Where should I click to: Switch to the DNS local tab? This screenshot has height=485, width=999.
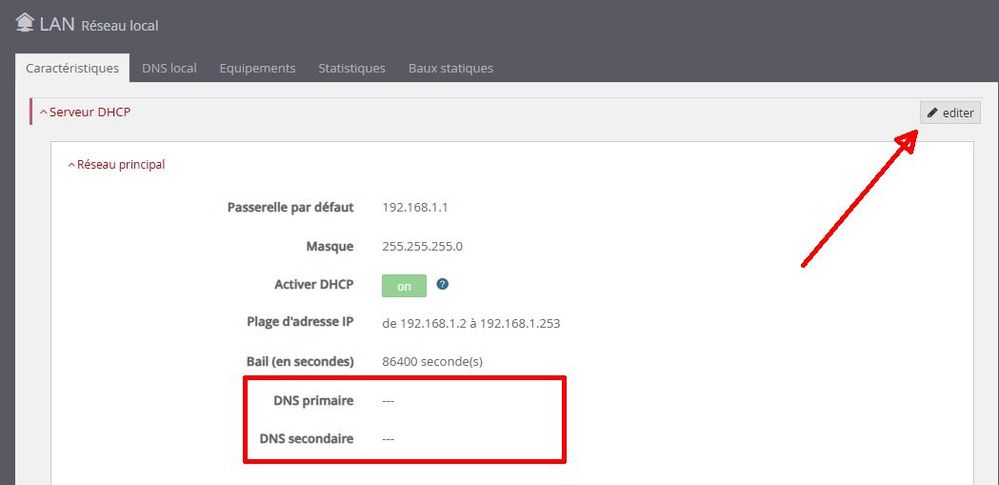(x=169, y=68)
